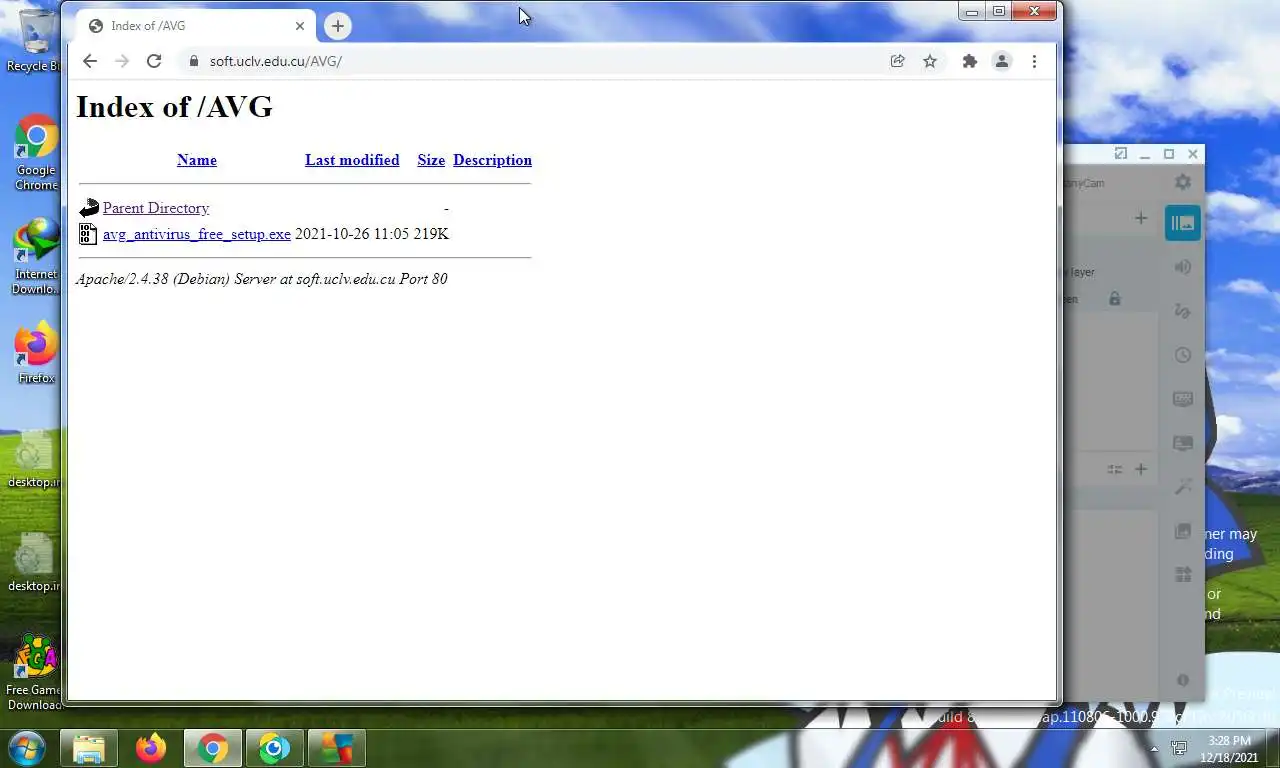This screenshot has height=768, width=1280.
Task: Open the Firefox desktop shortcut
Action: tap(36, 353)
